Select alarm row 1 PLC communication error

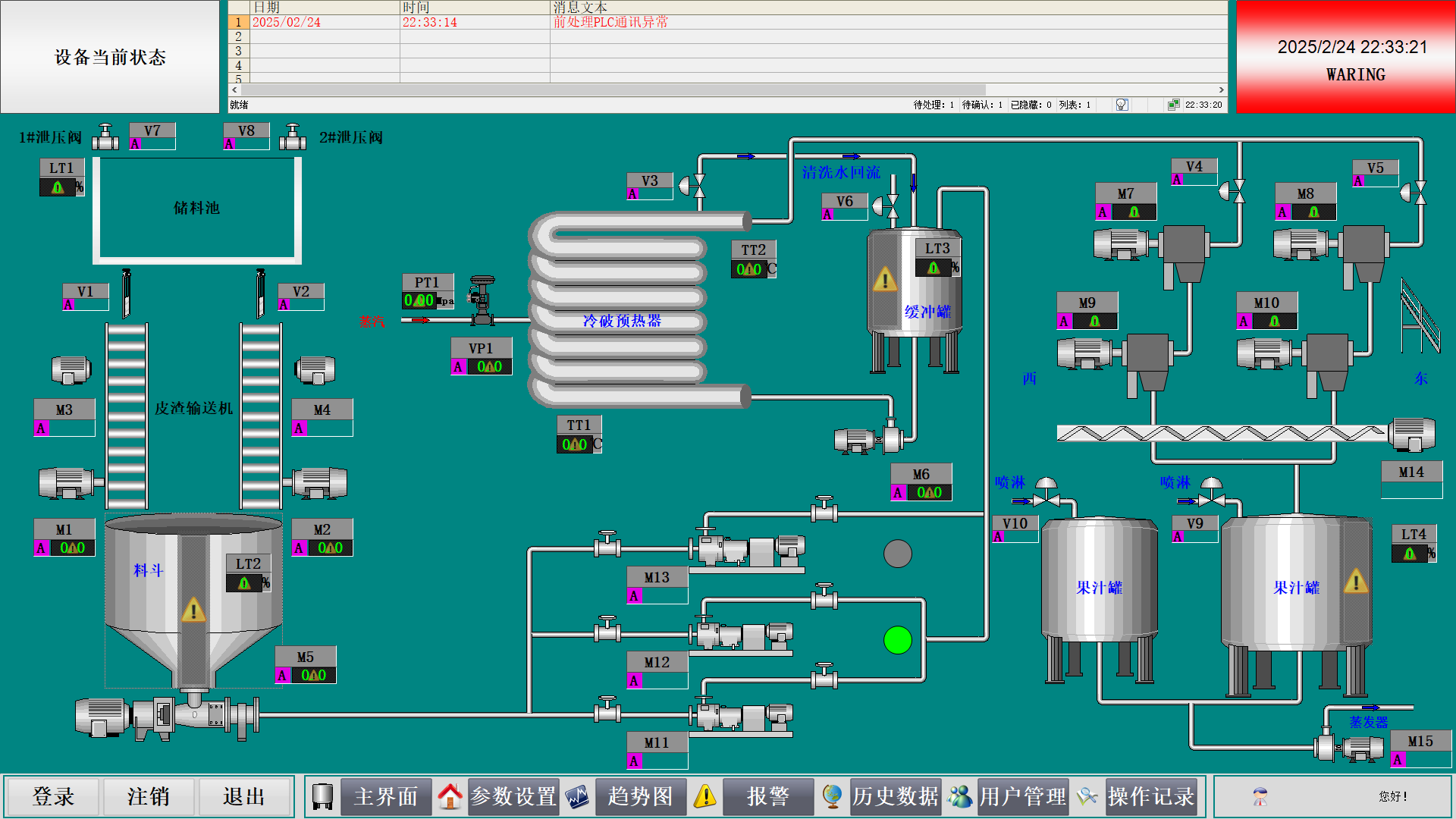click(x=610, y=22)
